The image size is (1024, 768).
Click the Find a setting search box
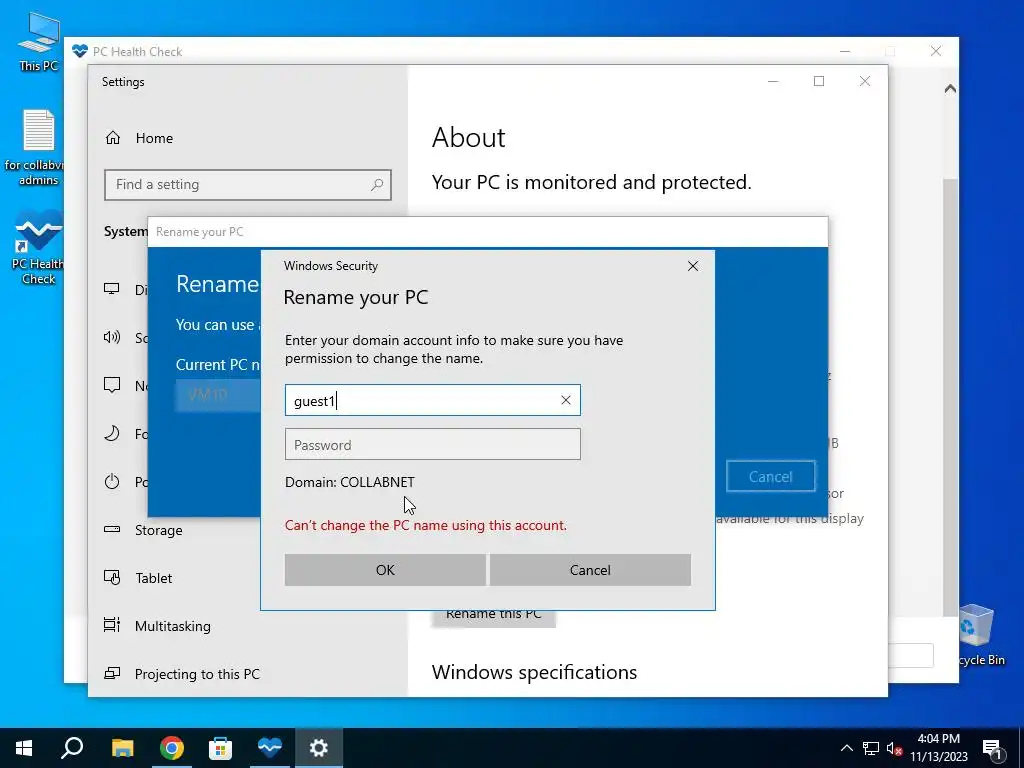pyautogui.click(x=248, y=185)
